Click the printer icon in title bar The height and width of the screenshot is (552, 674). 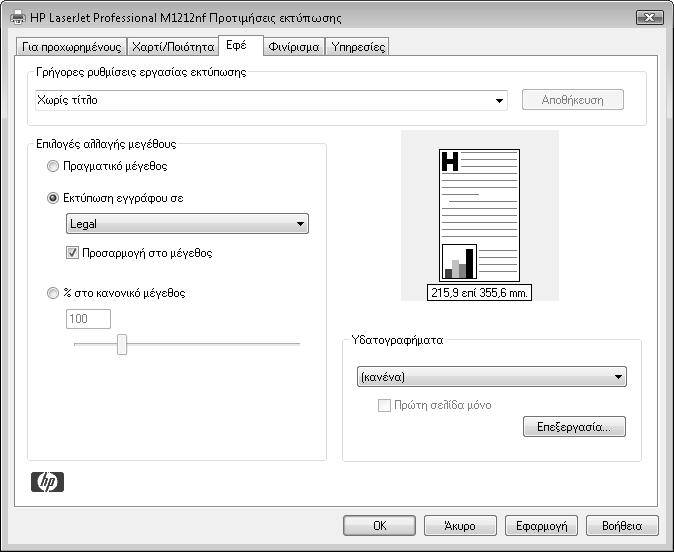(18, 18)
